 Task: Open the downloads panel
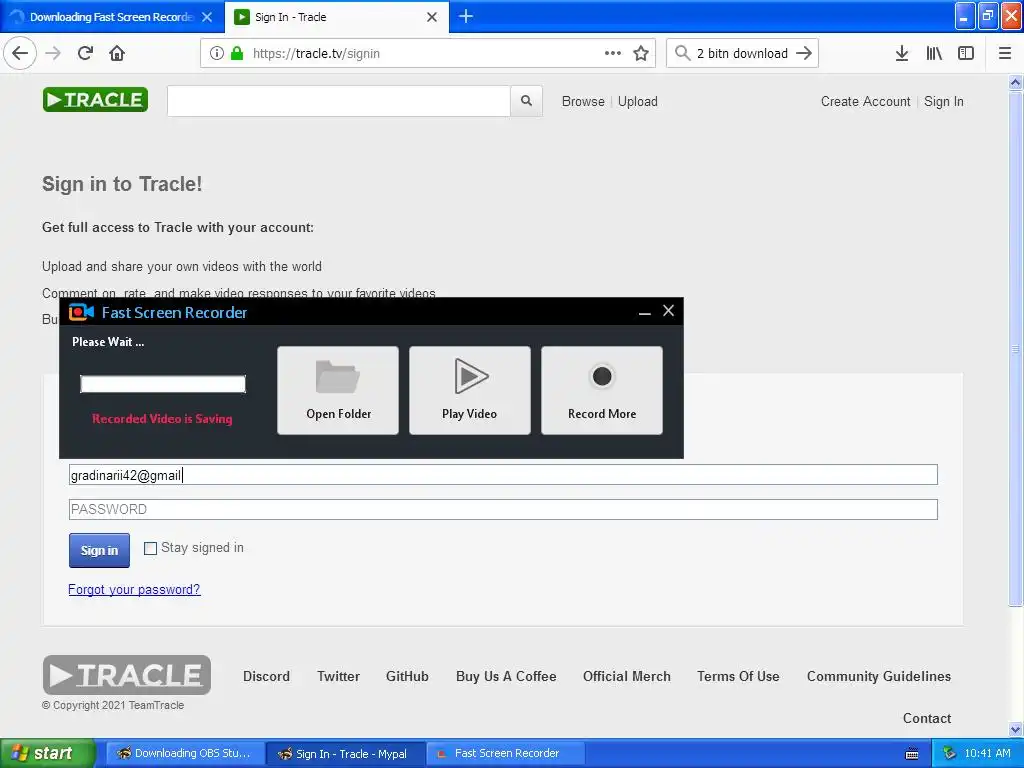[902, 53]
